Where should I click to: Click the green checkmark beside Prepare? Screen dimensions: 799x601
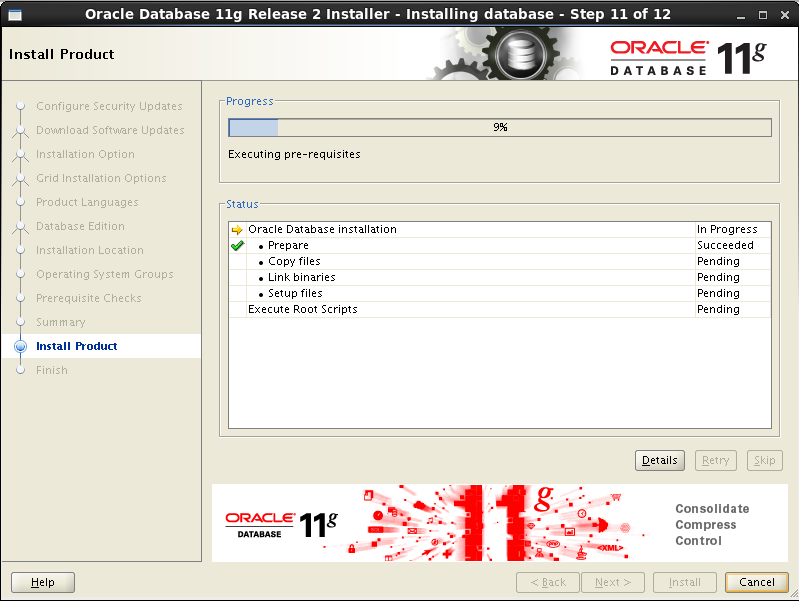coord(237,246)
